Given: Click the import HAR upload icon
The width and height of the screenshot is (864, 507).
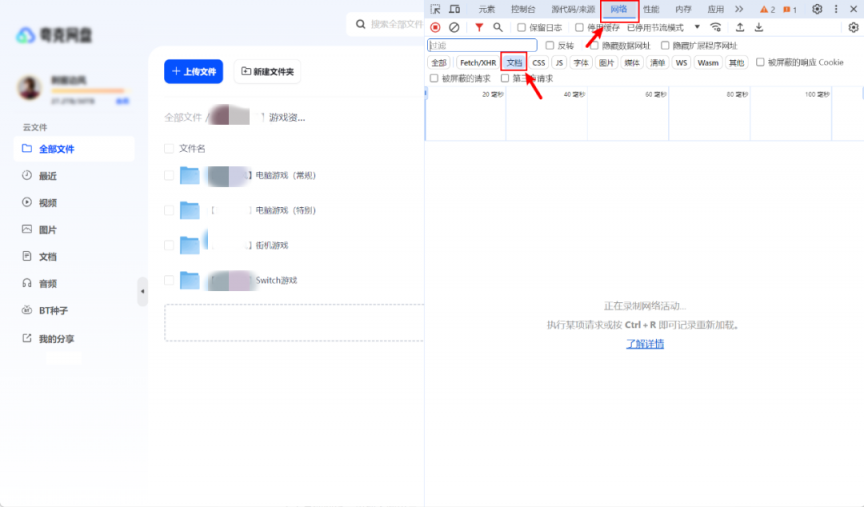Looking at the screenshot, I should point(740,27).
